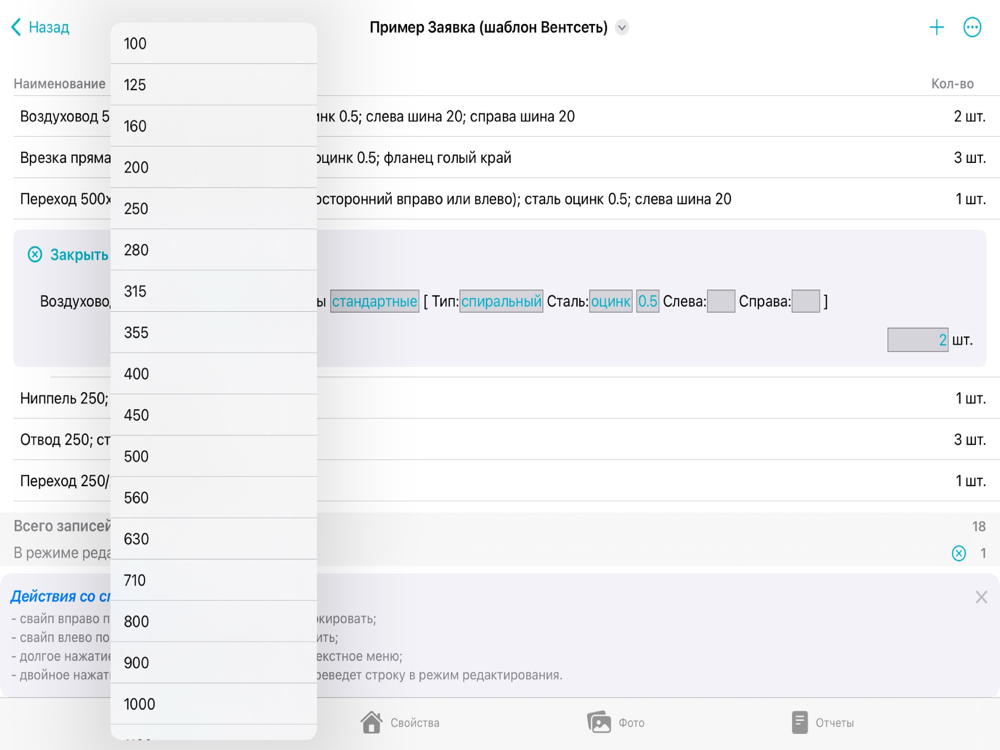This screenshot has height=750, width=1000.
Task: Select 160 in the size list
Action: tap(214, 126)
